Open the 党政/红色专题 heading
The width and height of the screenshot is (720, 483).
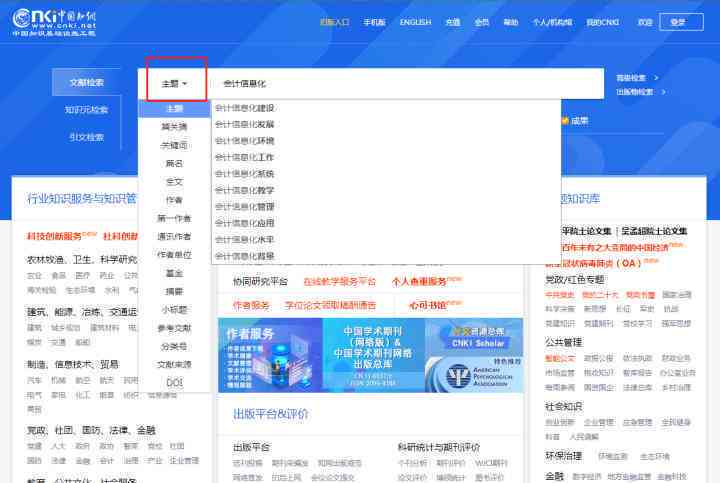(574, 280)
